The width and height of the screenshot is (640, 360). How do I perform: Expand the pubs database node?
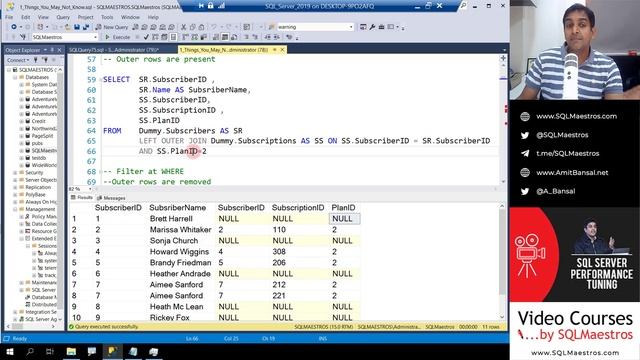[22, 143]
